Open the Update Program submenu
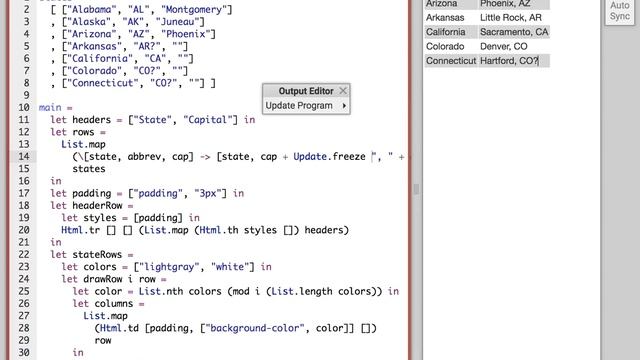The image size is (640, 360). point(306,106)
